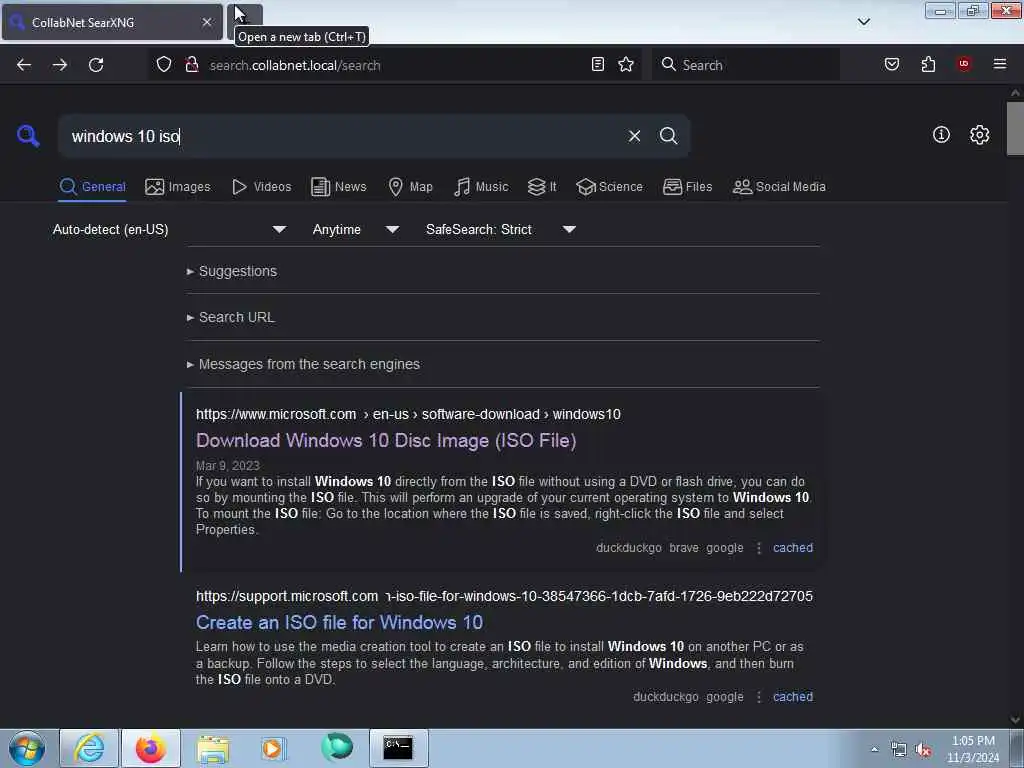Bookmark this page with the star icon
The image size is (1024, 768).
click(x=626, y=64)
